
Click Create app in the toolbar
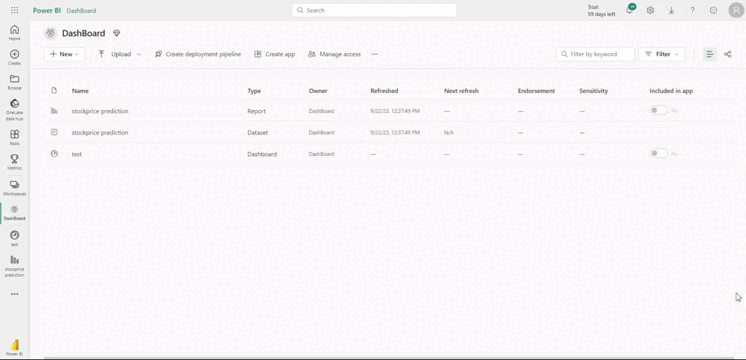[x=275, y=54]
